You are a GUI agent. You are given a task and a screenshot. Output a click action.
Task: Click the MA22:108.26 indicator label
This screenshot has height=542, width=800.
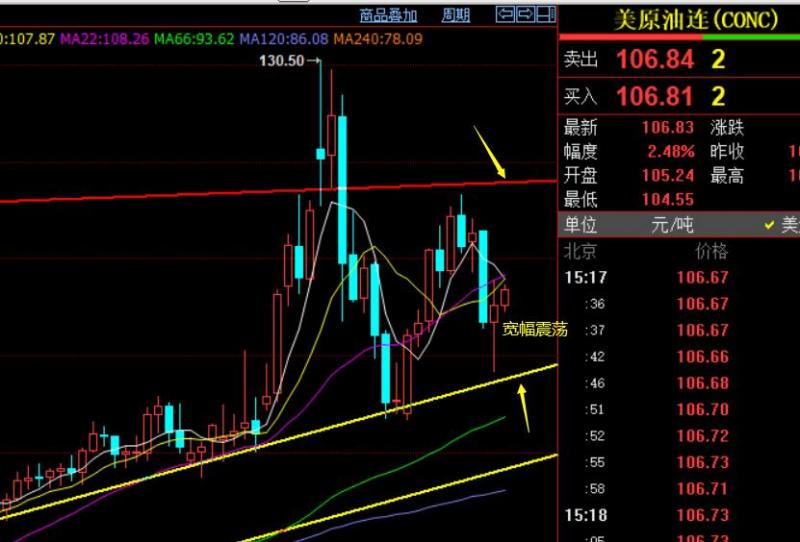point(105,39)
